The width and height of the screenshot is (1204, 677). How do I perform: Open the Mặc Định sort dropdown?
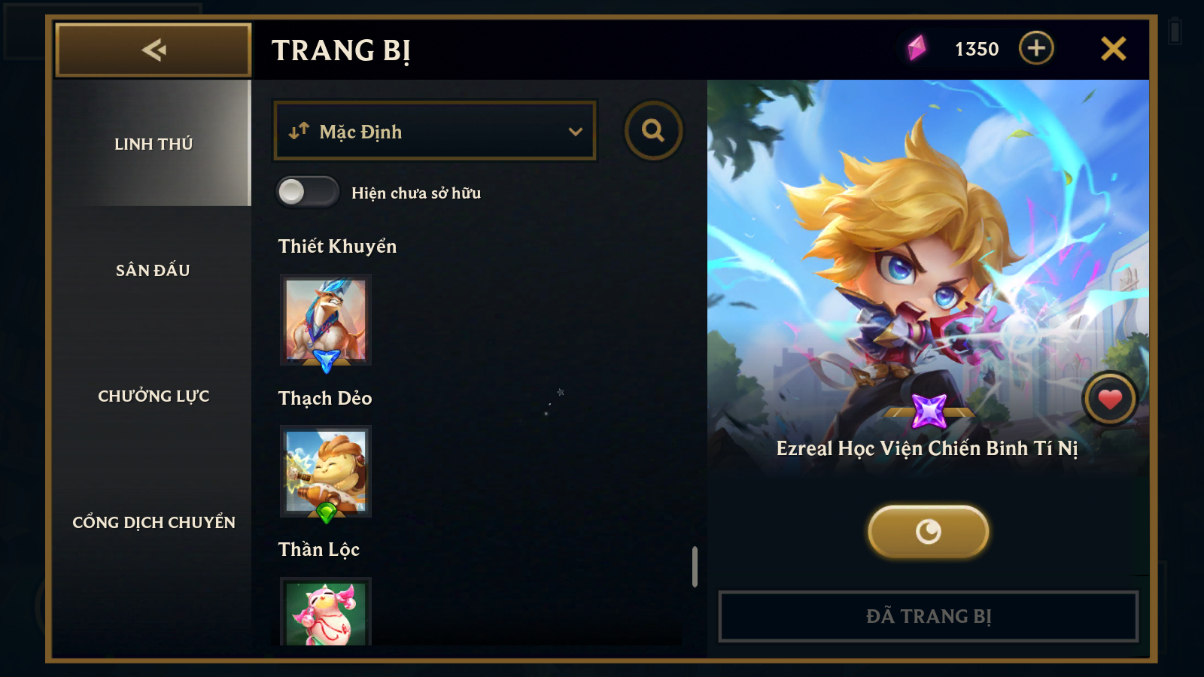click(435, 131)
